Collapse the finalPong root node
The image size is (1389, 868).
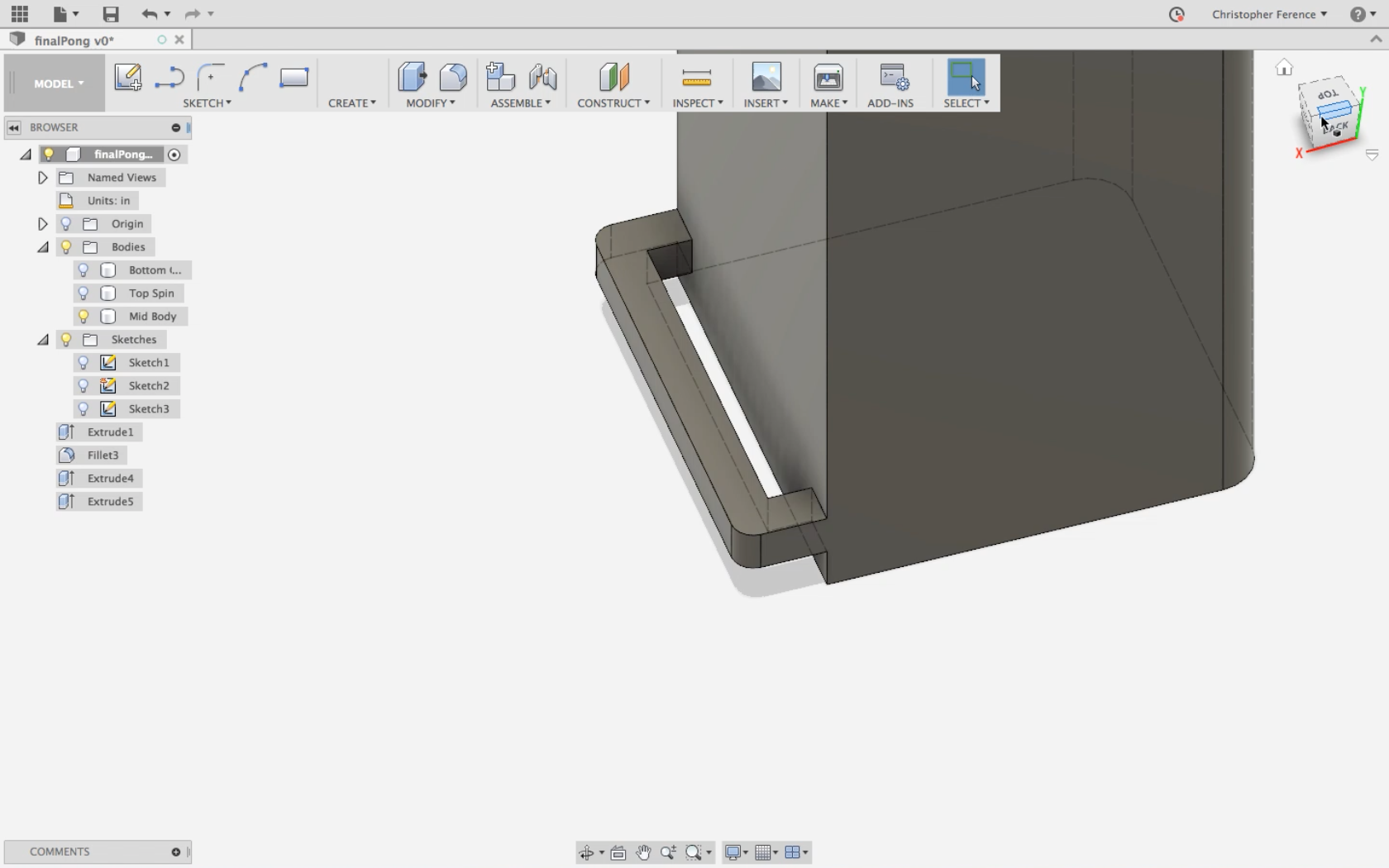pos(26,155)
